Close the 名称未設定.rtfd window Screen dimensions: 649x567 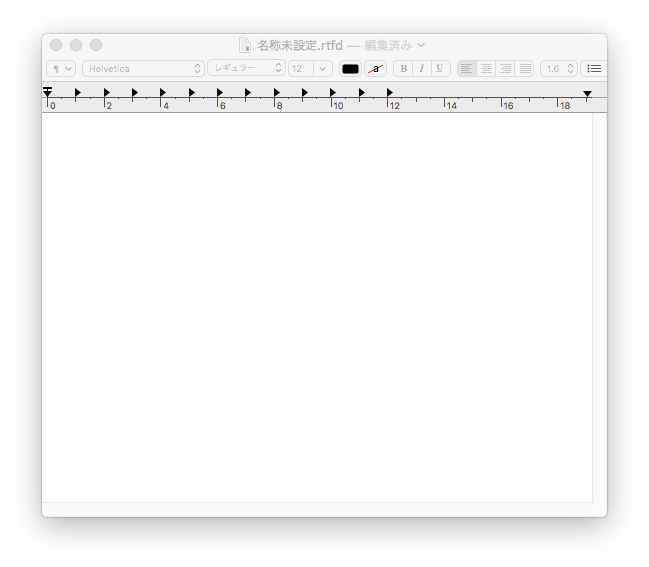point(56,45)
